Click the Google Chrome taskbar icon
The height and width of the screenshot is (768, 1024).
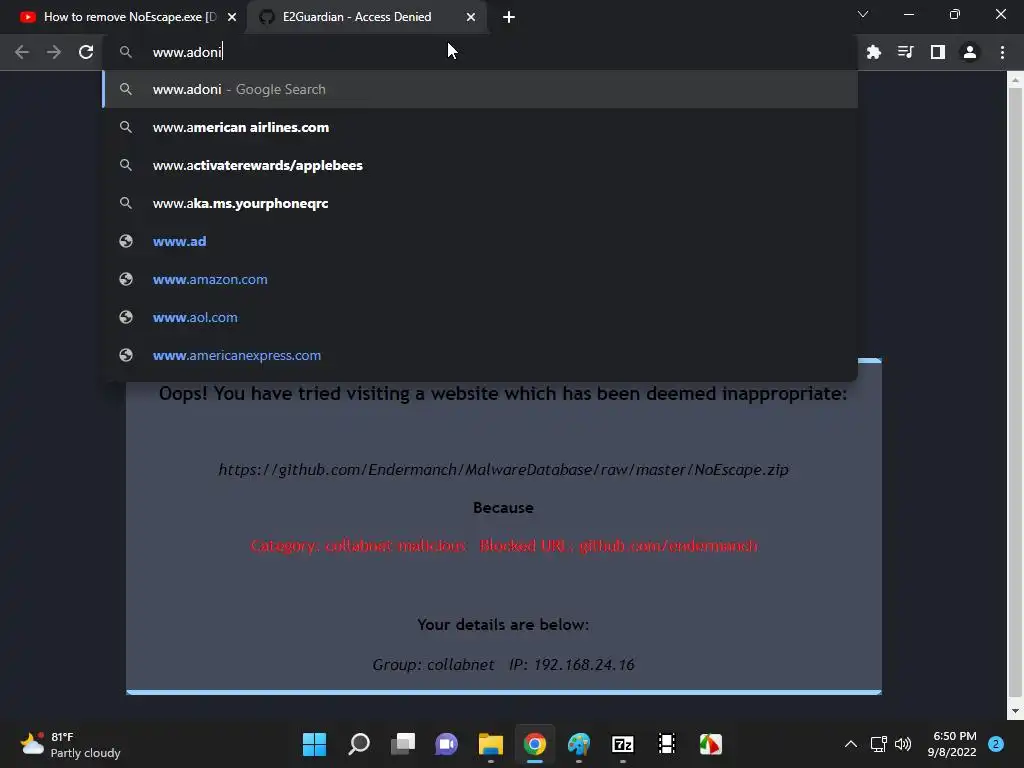coord(535,744)
